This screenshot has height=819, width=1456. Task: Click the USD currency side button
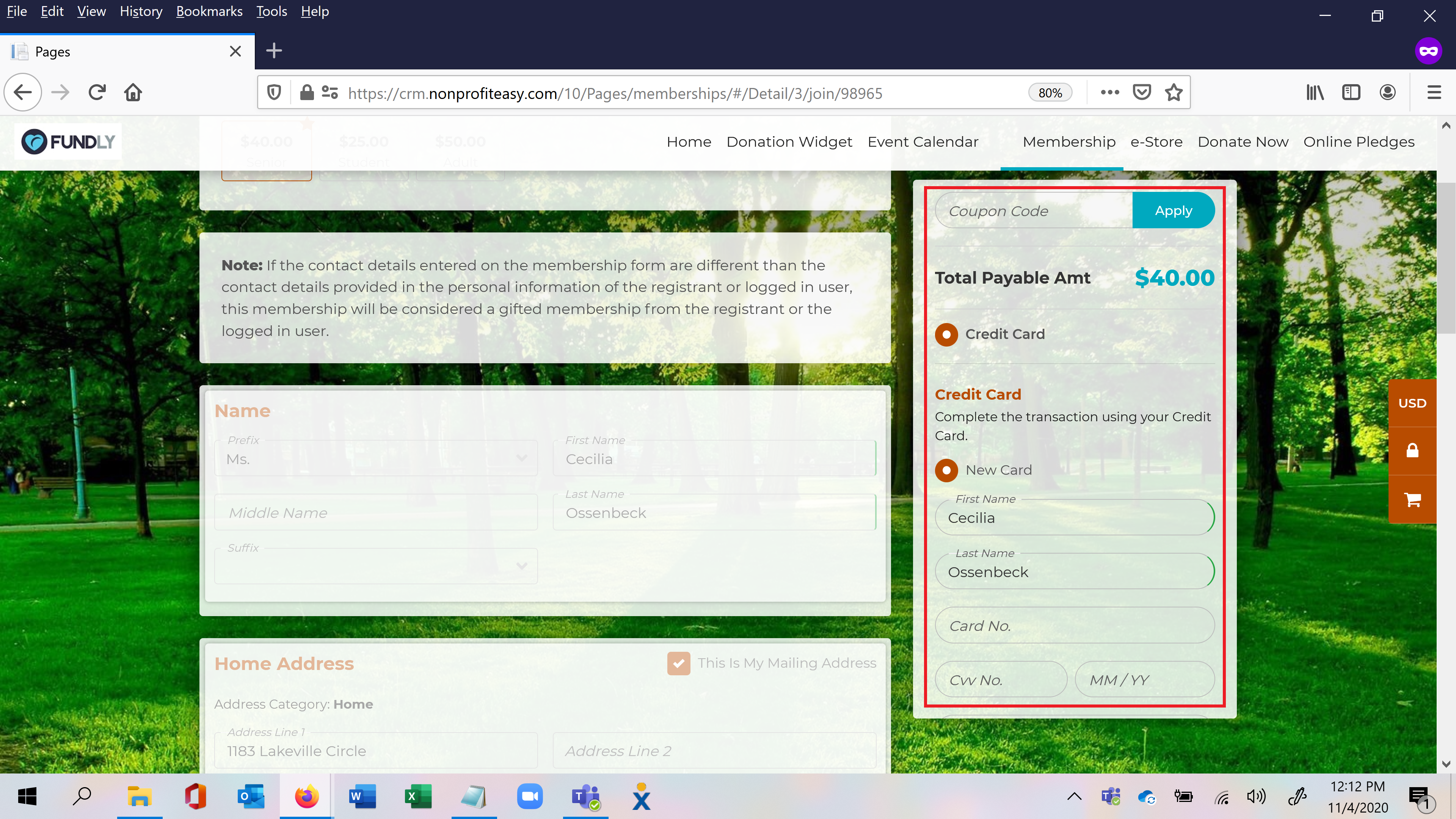pos(1412,403)
